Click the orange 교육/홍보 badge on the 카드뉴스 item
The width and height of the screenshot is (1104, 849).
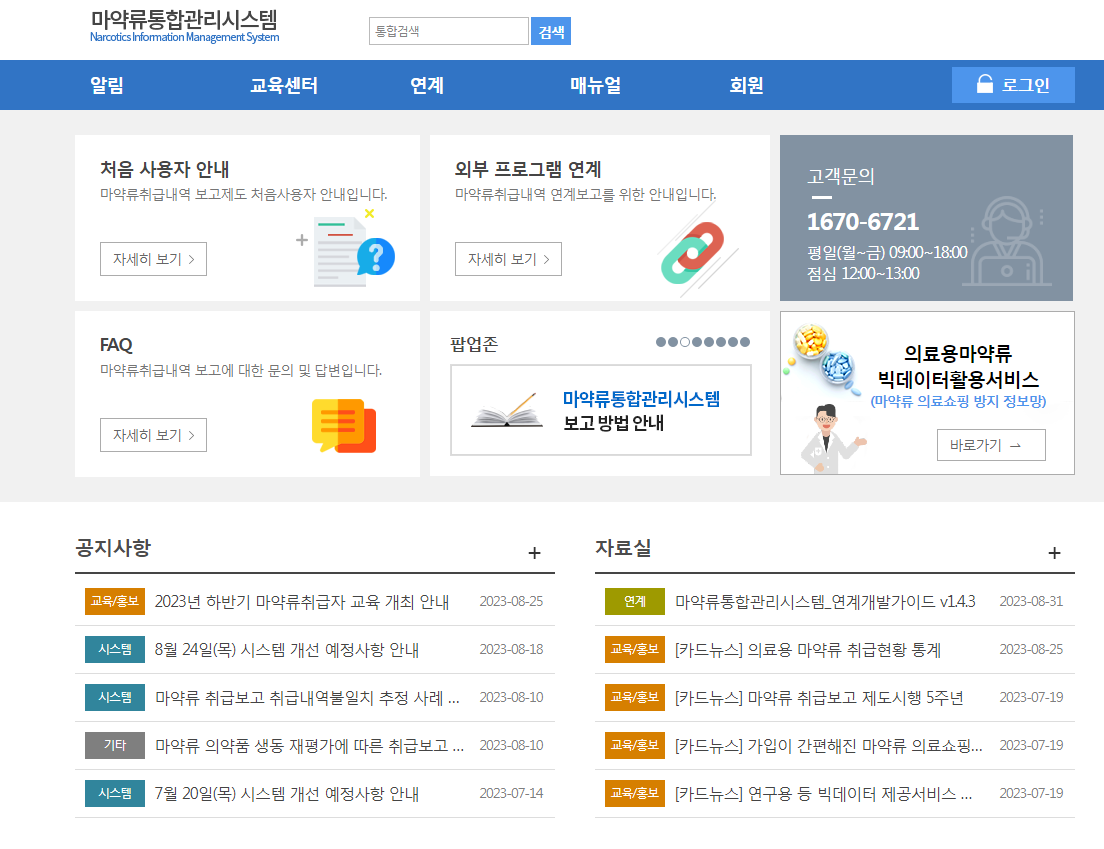point(634,649)
